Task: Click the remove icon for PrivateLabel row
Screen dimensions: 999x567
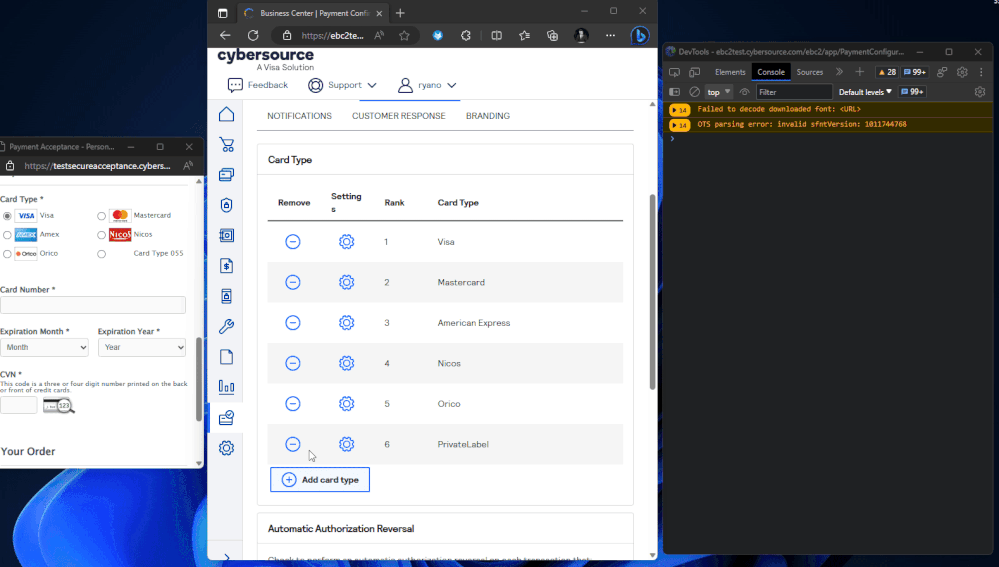Action: pos(293,444)
